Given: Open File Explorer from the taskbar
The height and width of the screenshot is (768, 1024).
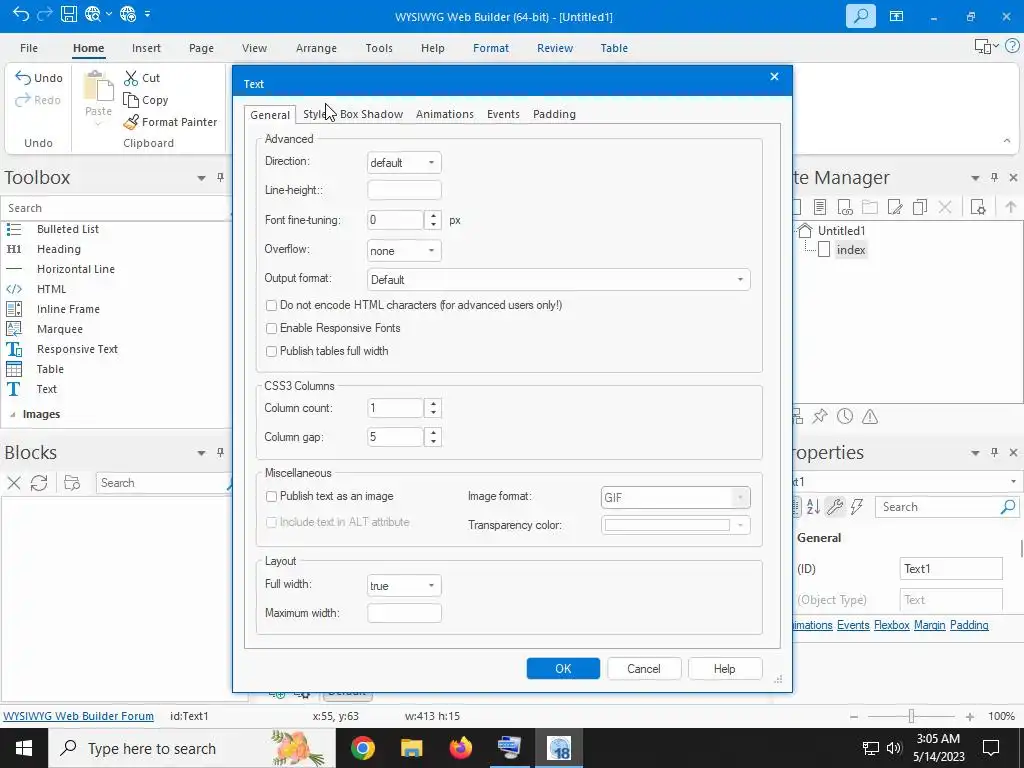Looking at the screenshot, I should pos(411,748).
